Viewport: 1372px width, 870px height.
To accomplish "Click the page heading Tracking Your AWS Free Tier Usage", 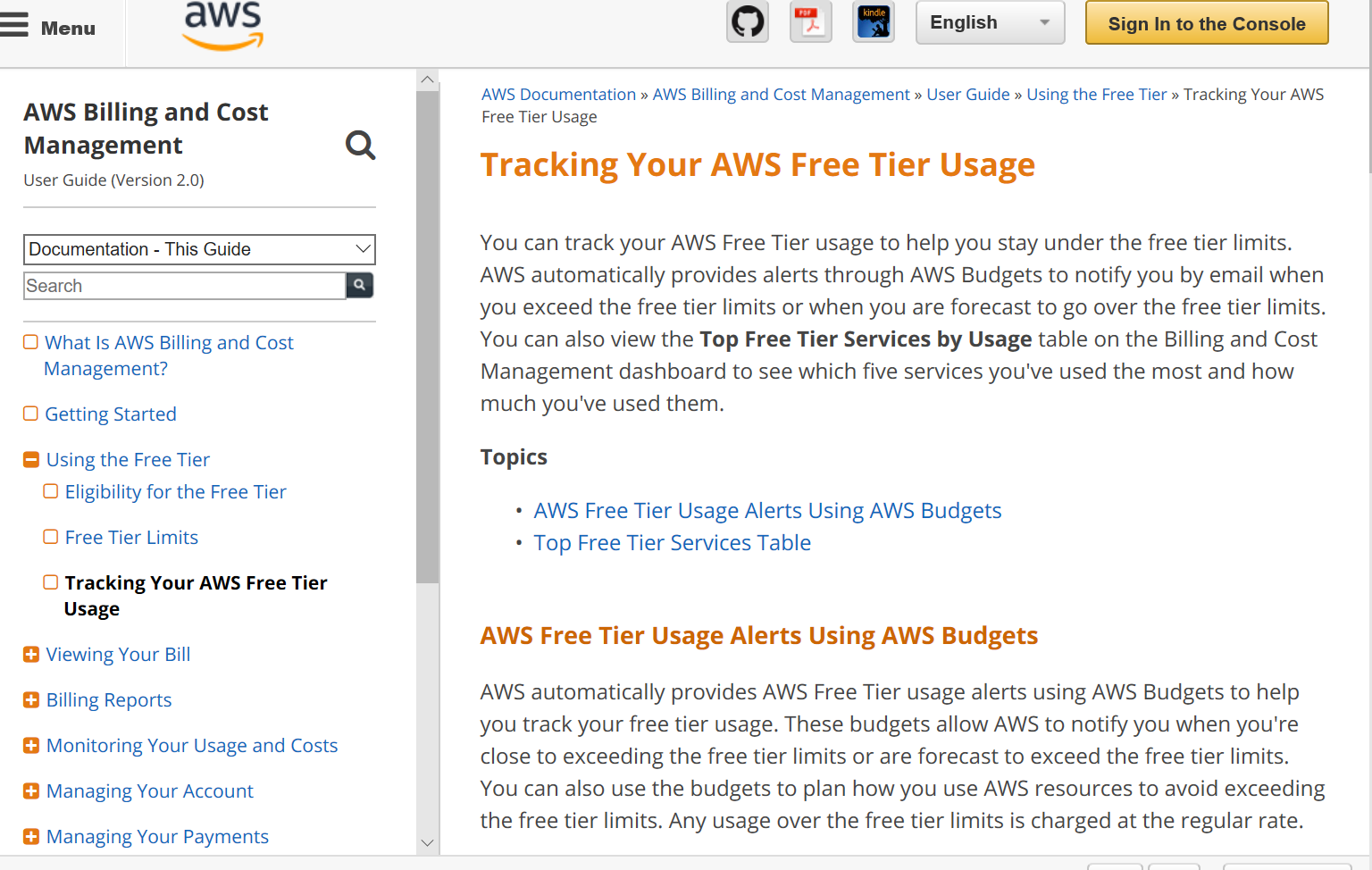I will (757, 165).
